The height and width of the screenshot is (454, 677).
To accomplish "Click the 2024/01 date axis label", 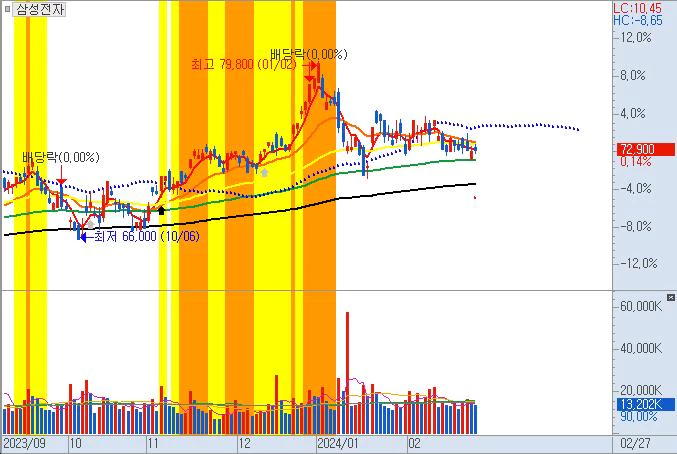I will [x=338, y=444].
